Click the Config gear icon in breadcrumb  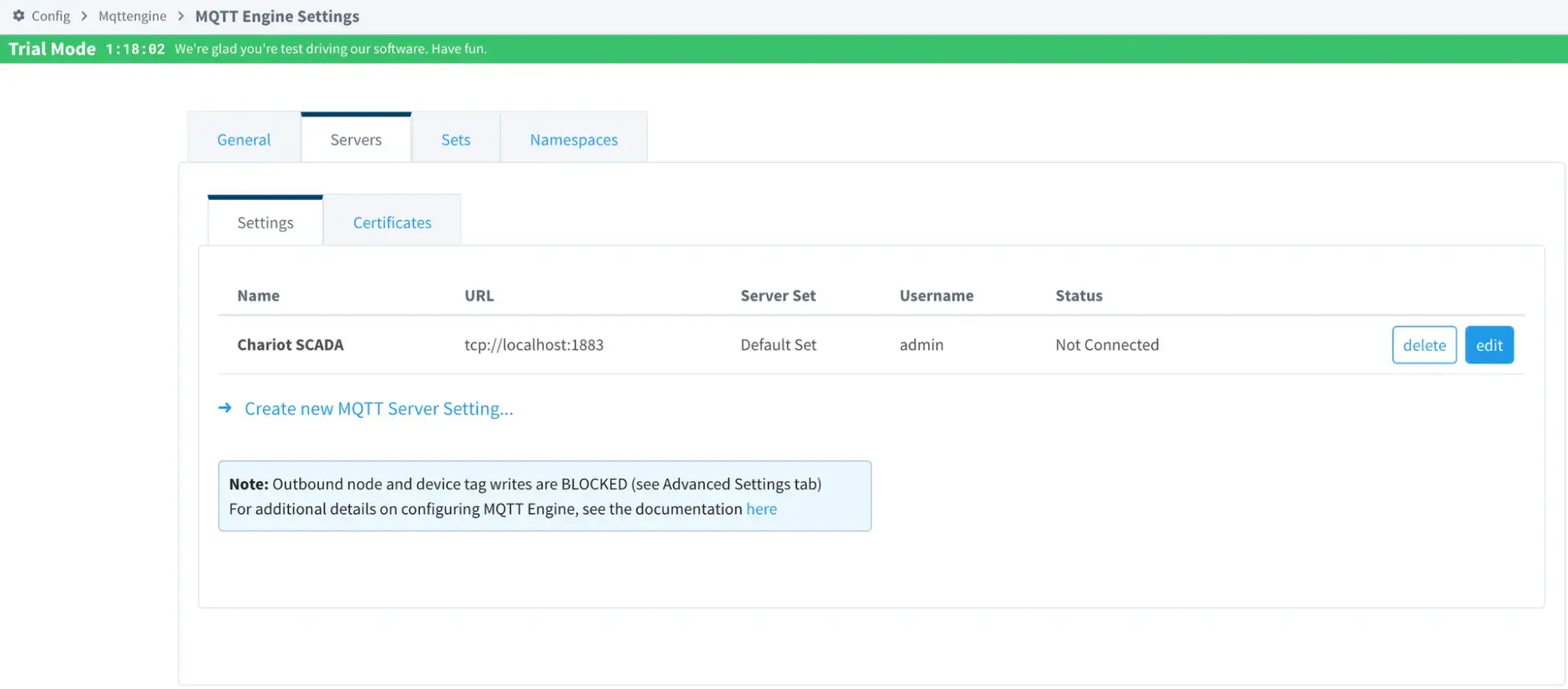point(19,16)
